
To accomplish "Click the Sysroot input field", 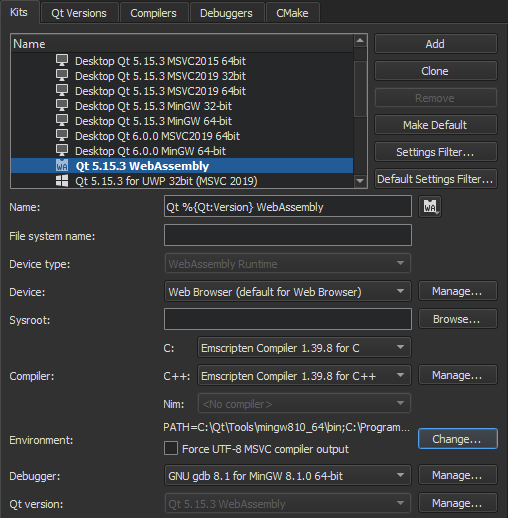I will (288, 319).
